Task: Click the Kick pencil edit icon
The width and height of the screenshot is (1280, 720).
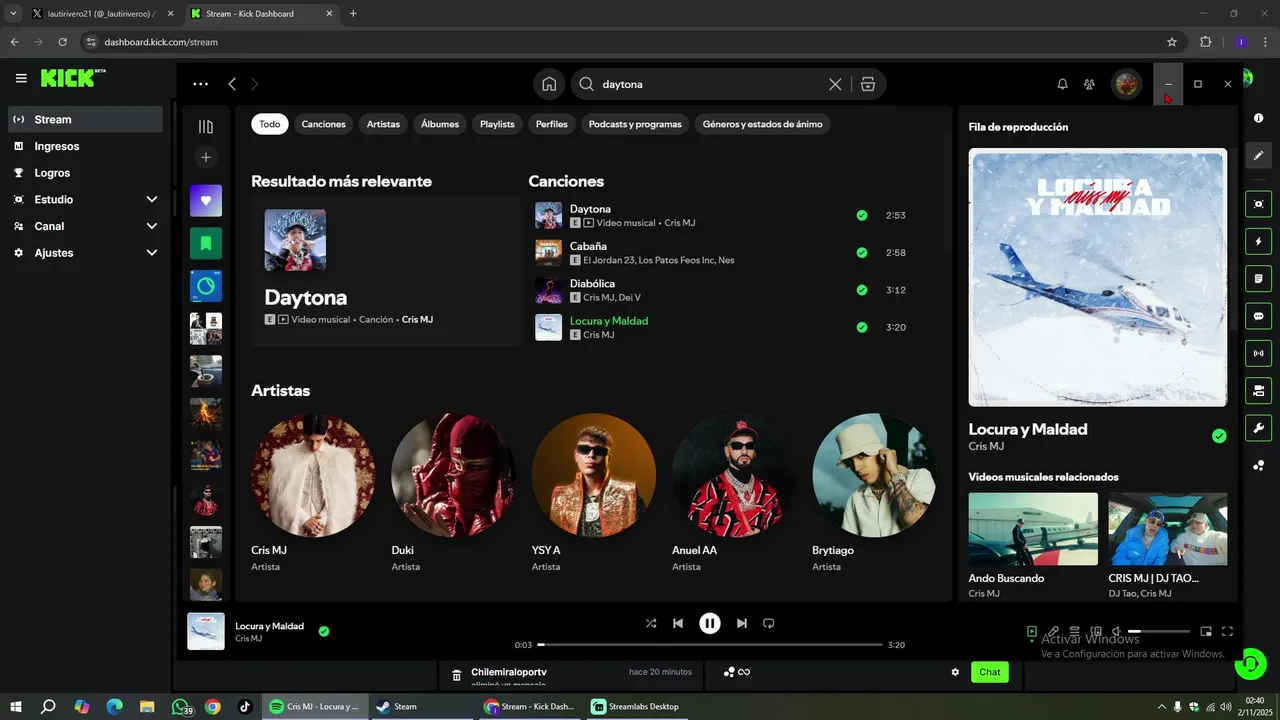Action: tap(1258, 155)
